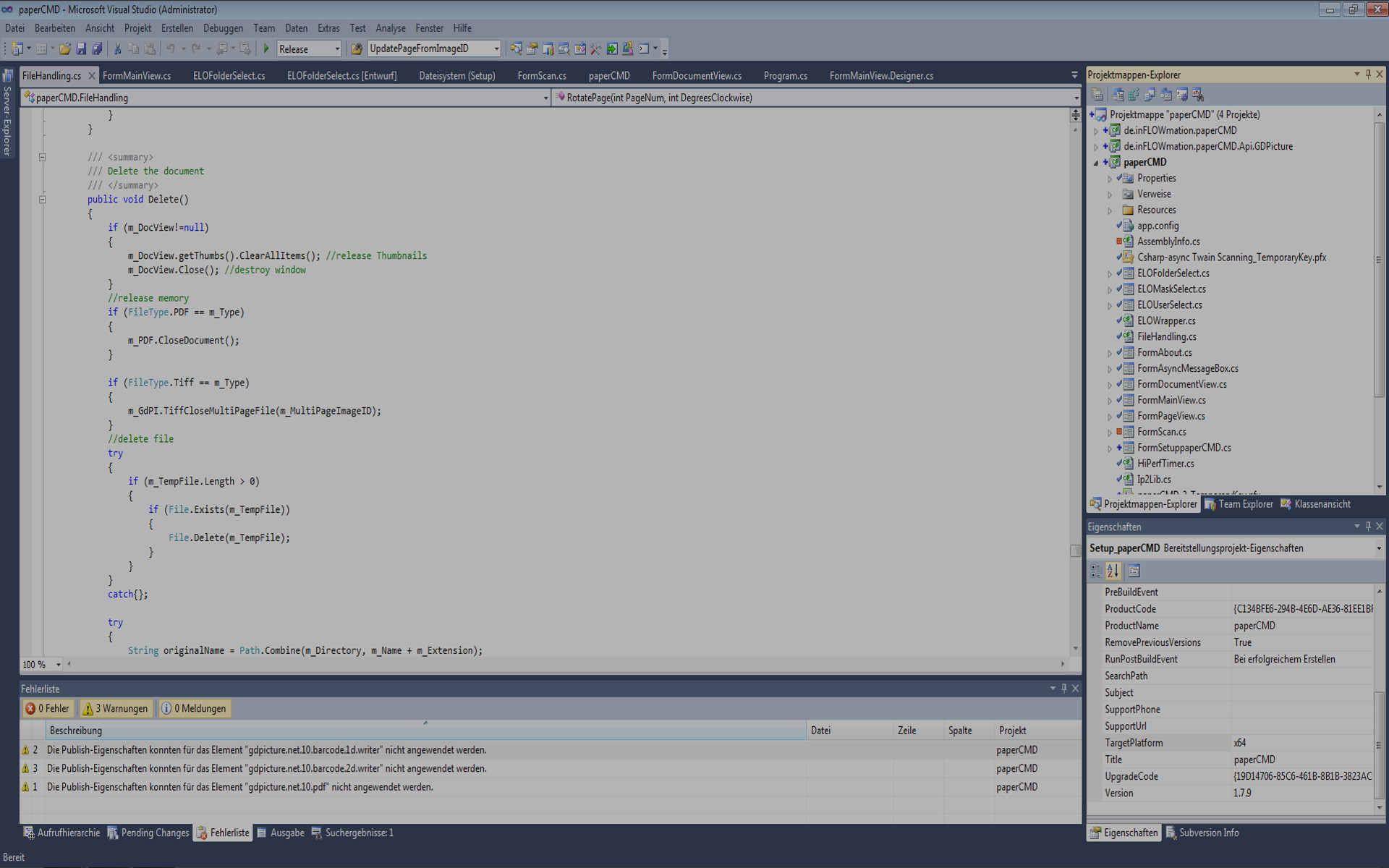Click the Cut scissors icon

117,48
